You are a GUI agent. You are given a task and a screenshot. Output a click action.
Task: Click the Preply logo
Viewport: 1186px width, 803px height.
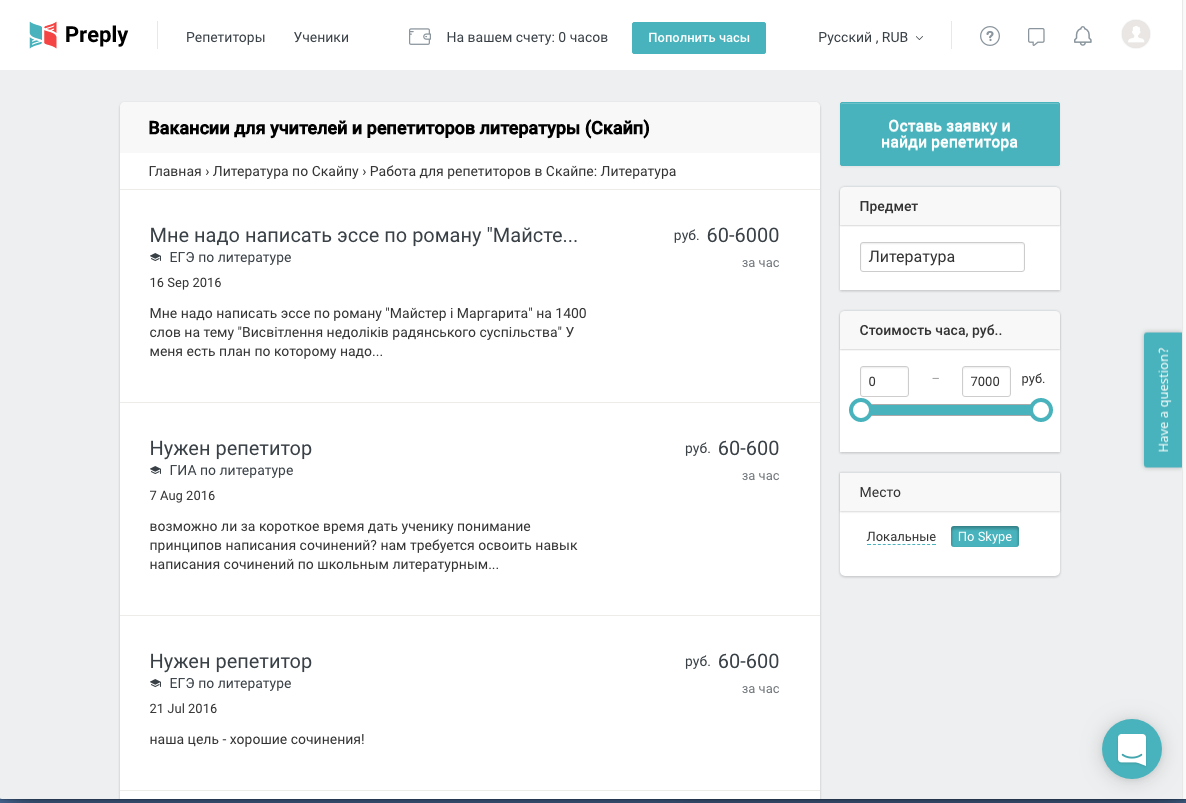[79, 36]
